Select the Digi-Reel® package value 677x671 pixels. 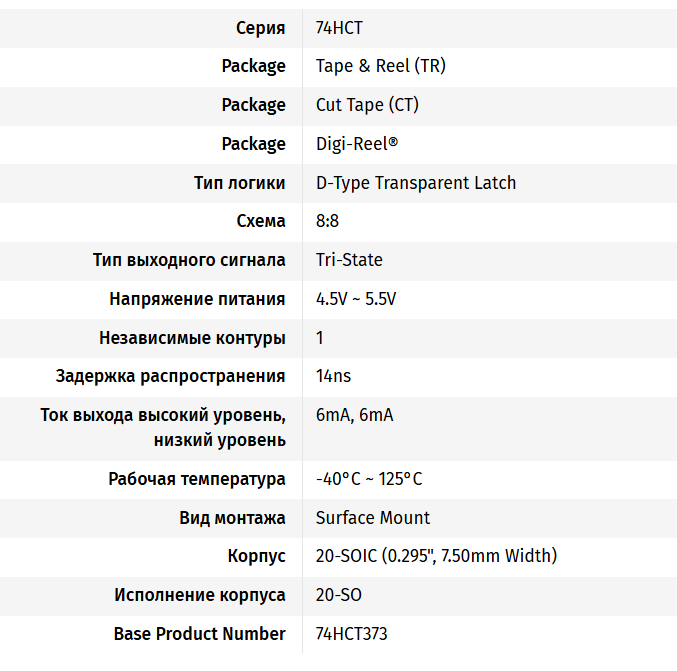[356, 144]
